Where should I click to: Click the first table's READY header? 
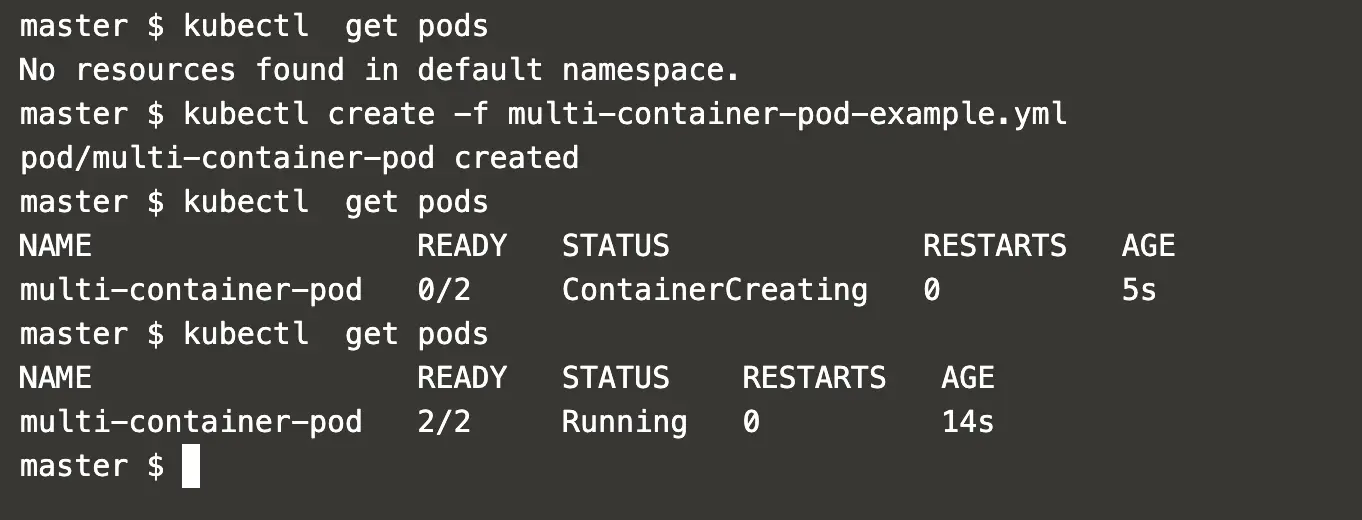[x=462, y=246]
